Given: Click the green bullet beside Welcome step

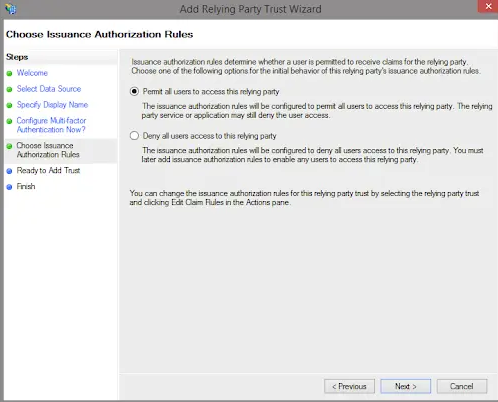Looking at the screenshot, I should click(x=9, y=73).
